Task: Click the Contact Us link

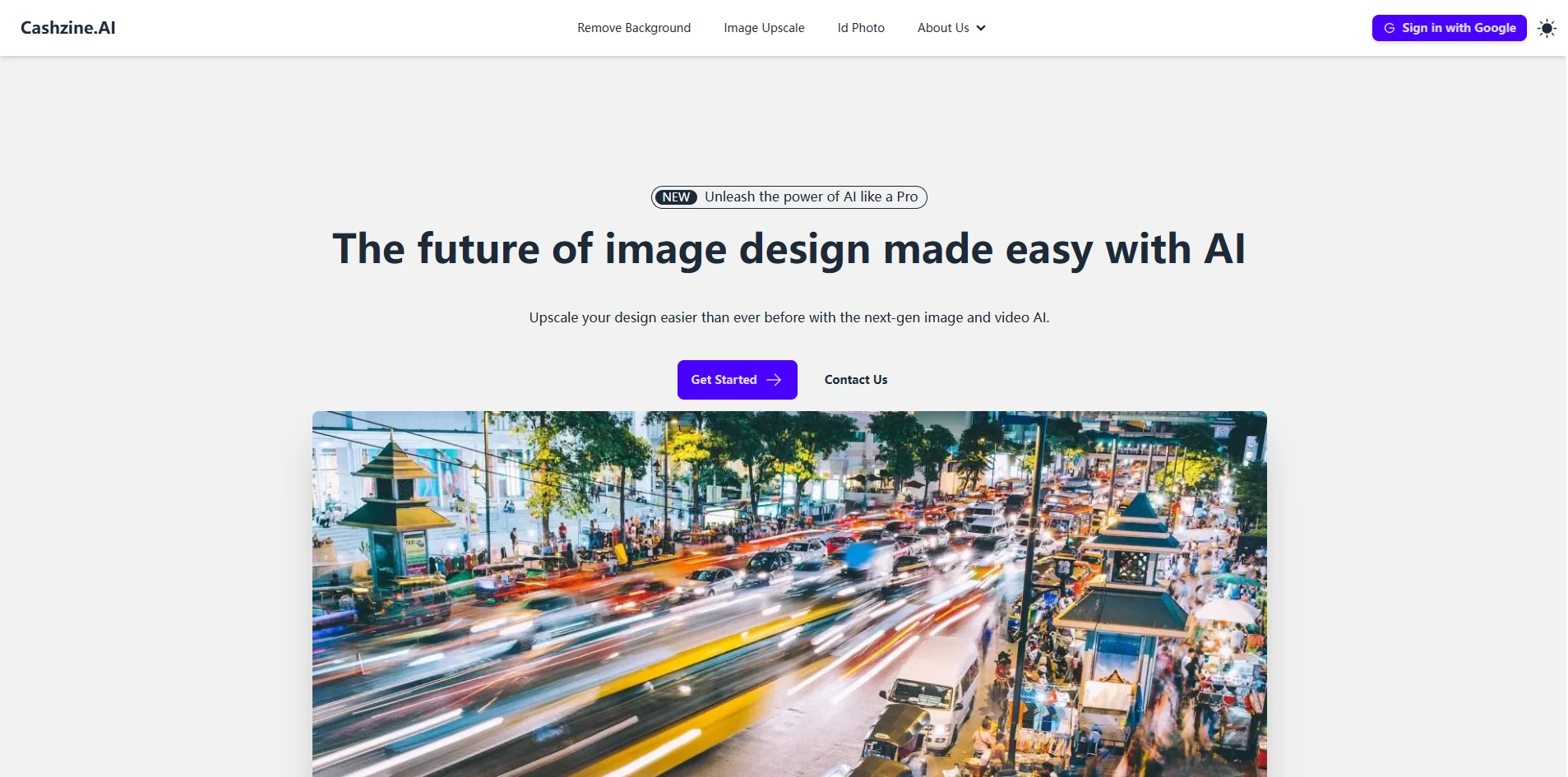Action: click(x=855, y=379)
